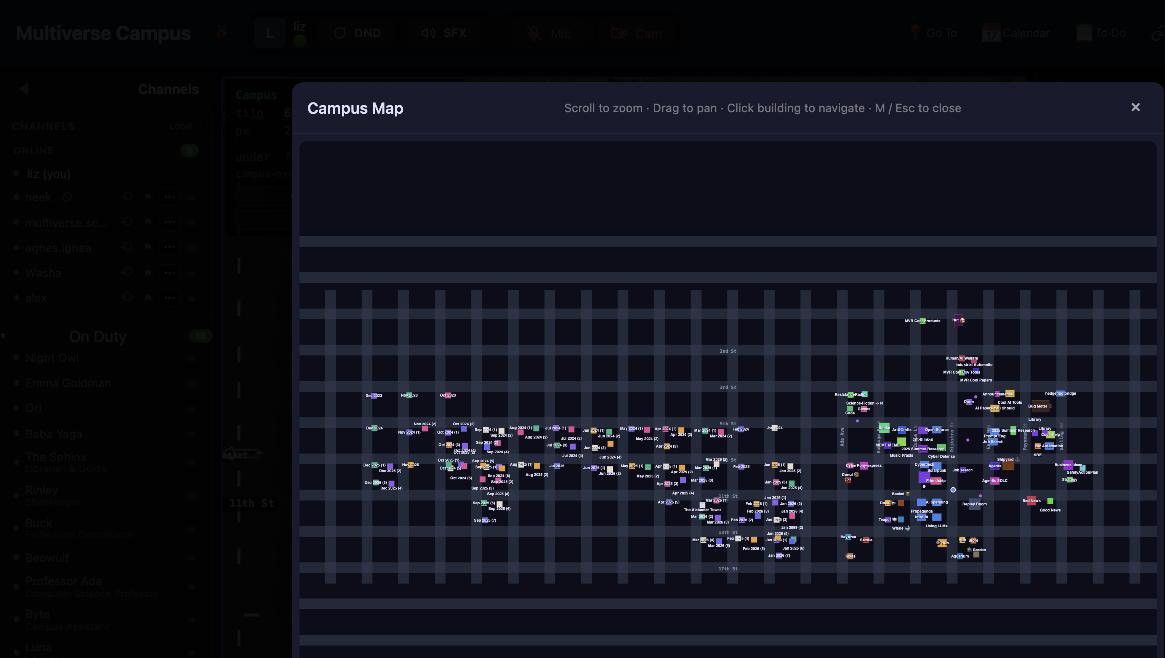Click the pin icon in alex row

pyautogui.click(x=148, y=297)
